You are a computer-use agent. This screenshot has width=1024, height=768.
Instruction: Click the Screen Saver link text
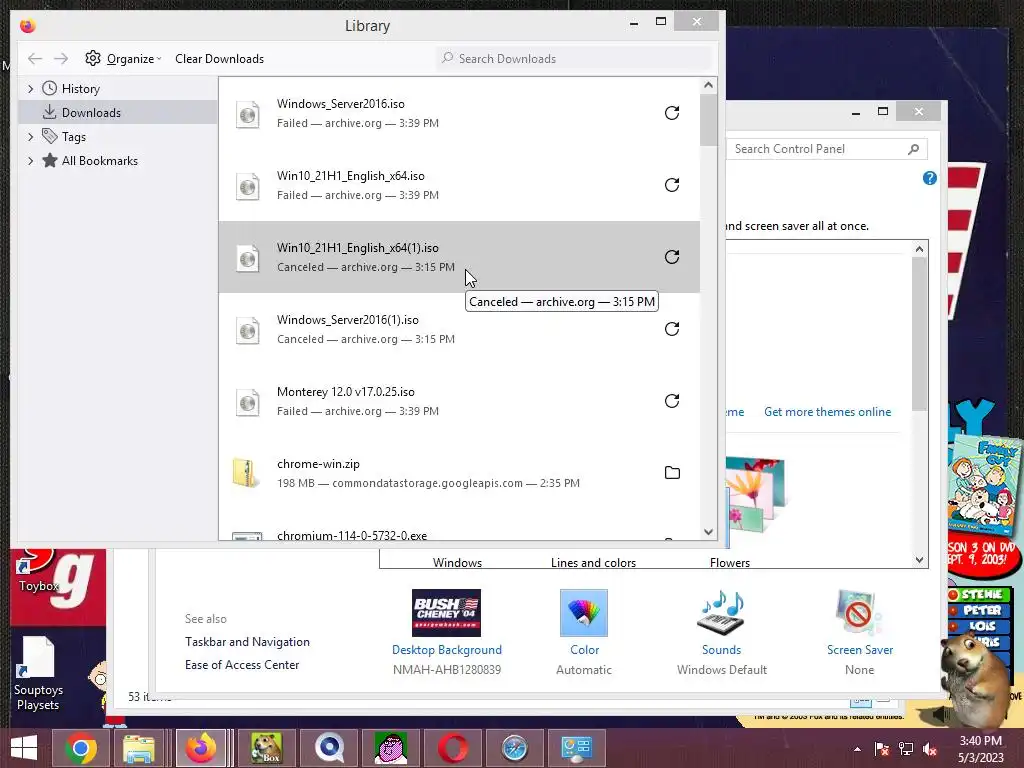[859, 650]
